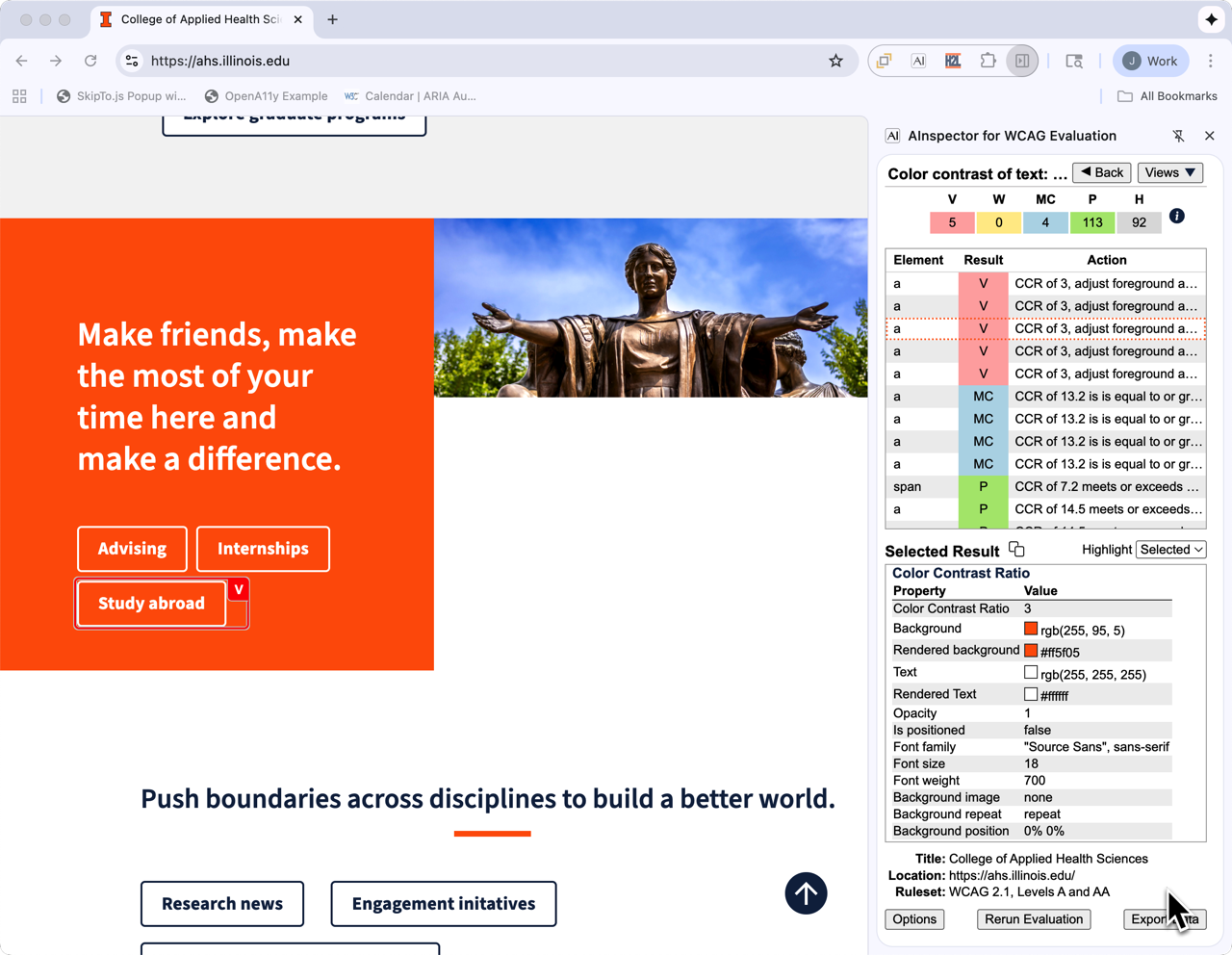Click the Internships link button
1232x955 pixels.
(x=263, y=549)
